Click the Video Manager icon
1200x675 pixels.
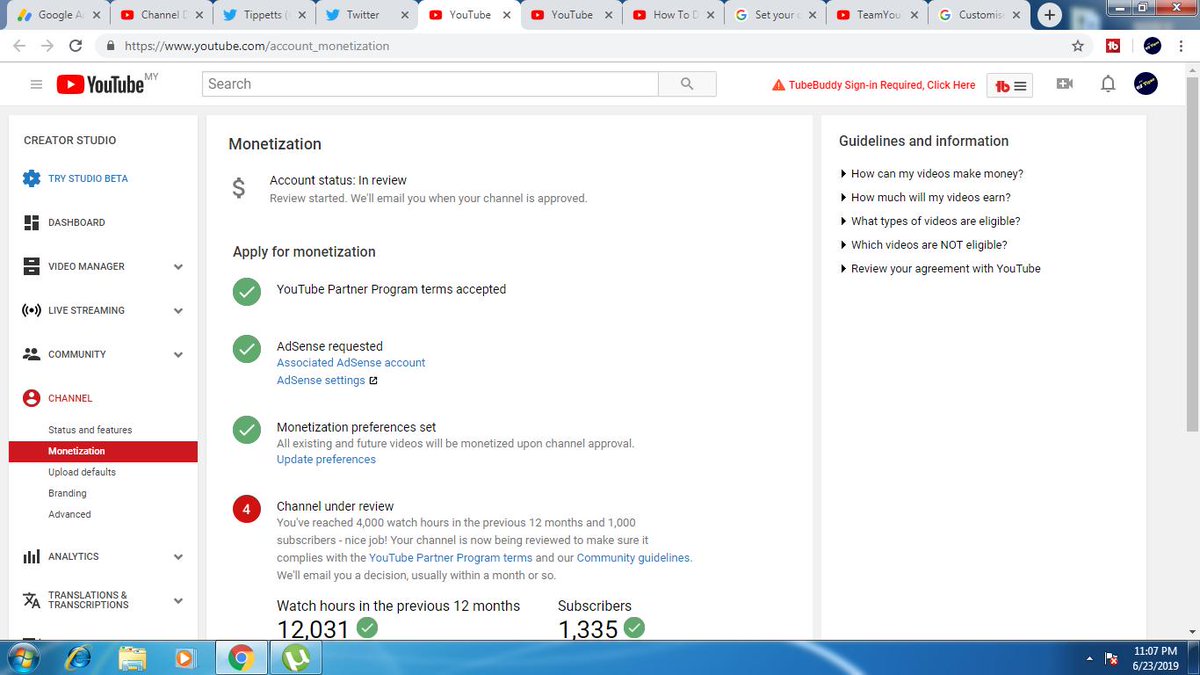(x=31, y=266)
